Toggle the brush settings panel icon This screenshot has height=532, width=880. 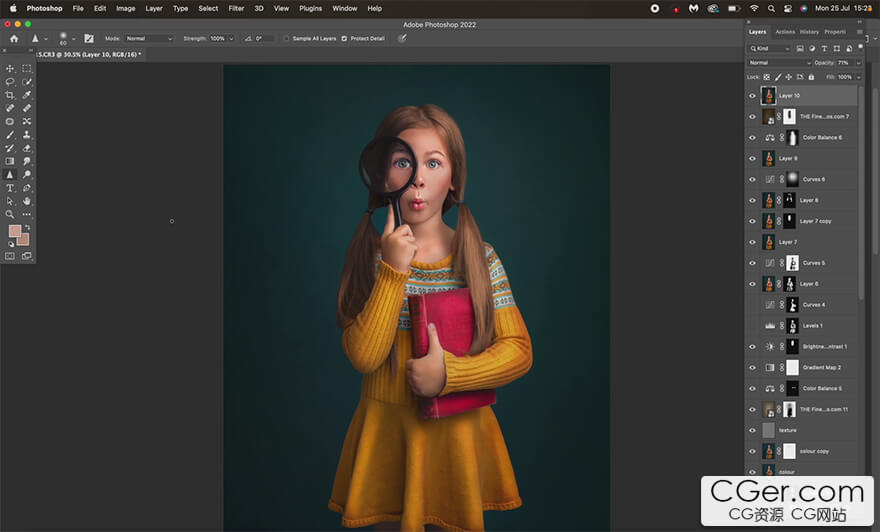(x=89, y=38)
